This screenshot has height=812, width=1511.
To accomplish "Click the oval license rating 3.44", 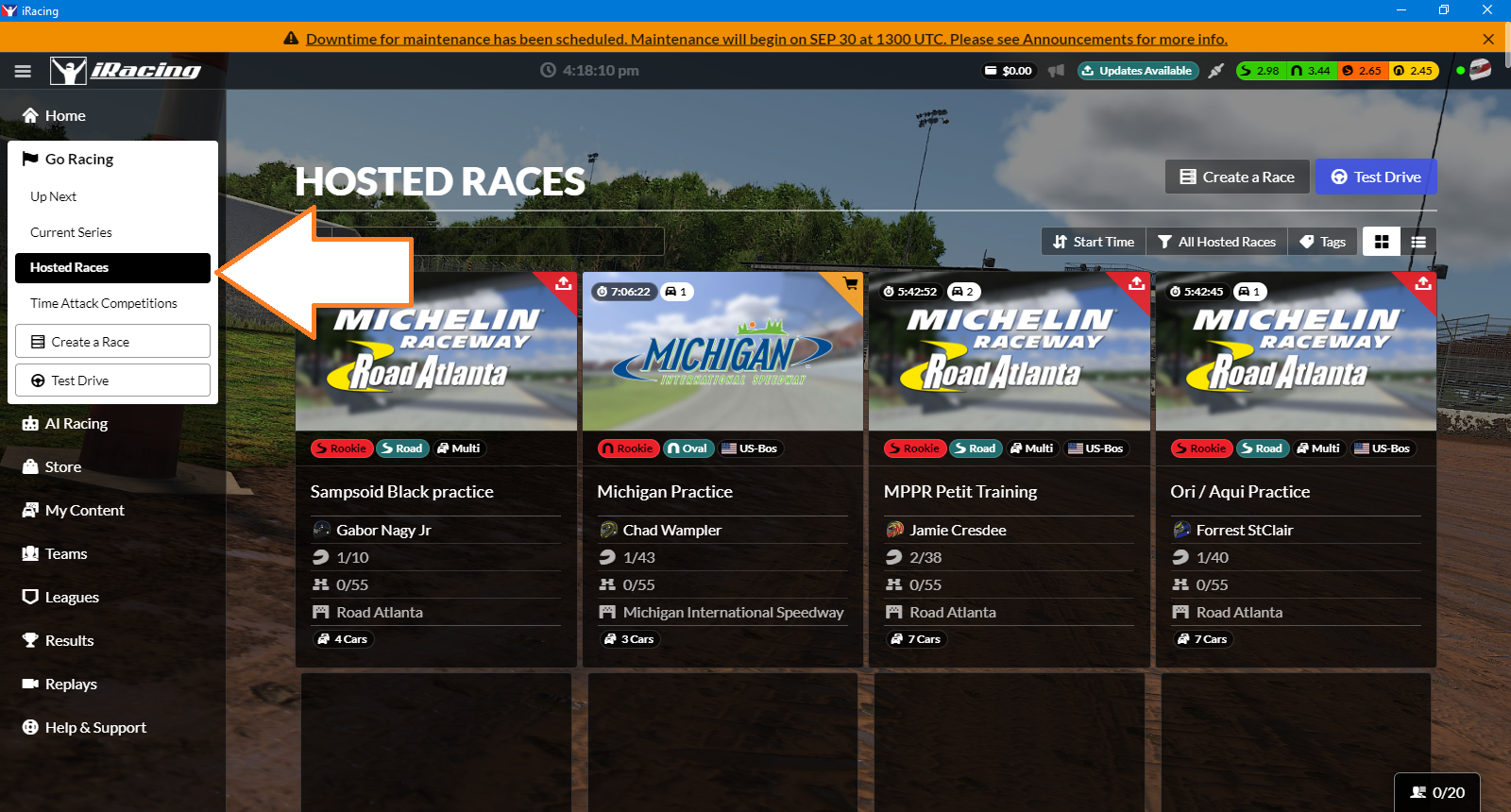I will 1312,71.
